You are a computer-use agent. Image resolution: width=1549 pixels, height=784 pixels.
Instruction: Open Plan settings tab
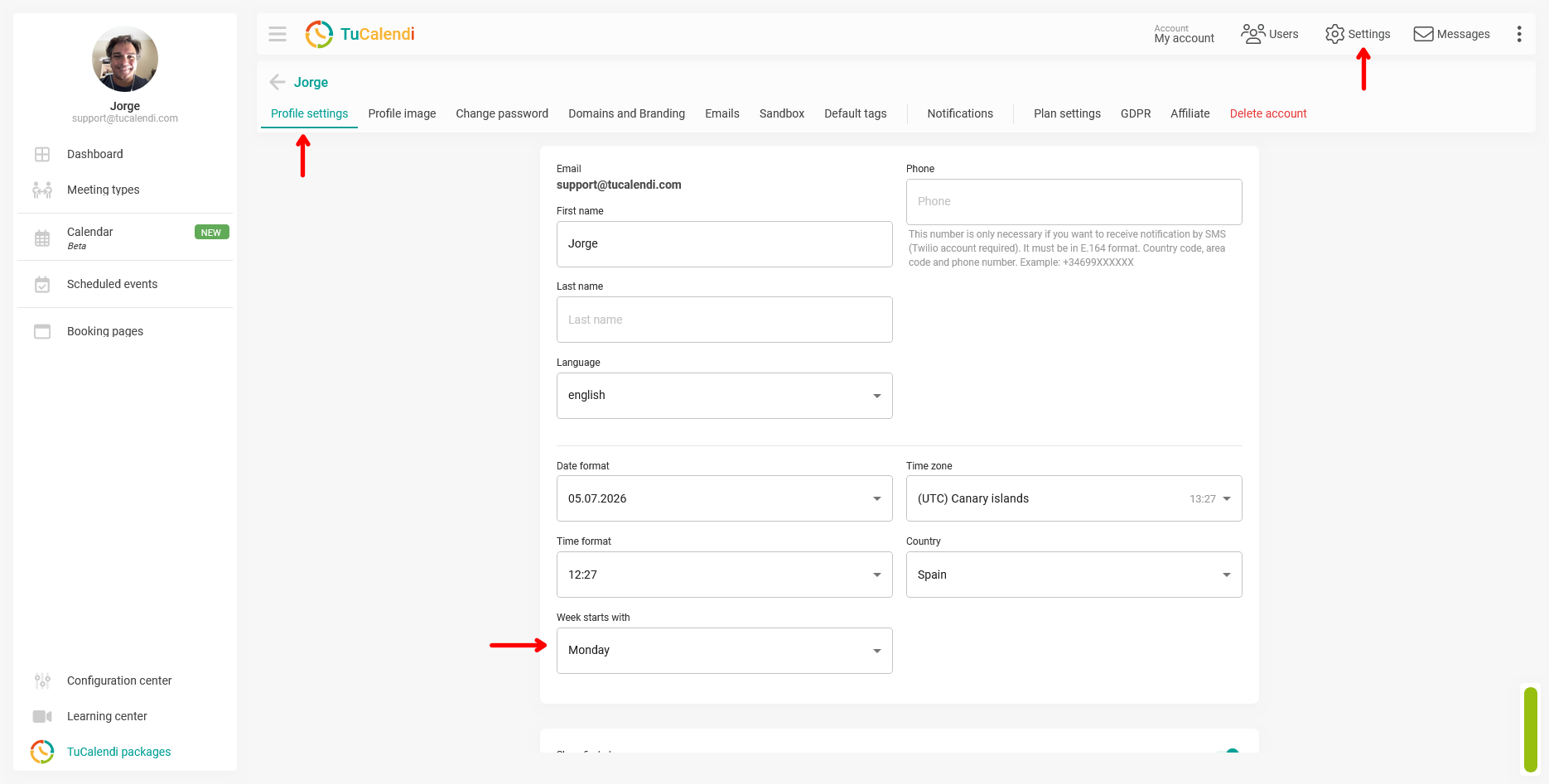coord(1067,113)
